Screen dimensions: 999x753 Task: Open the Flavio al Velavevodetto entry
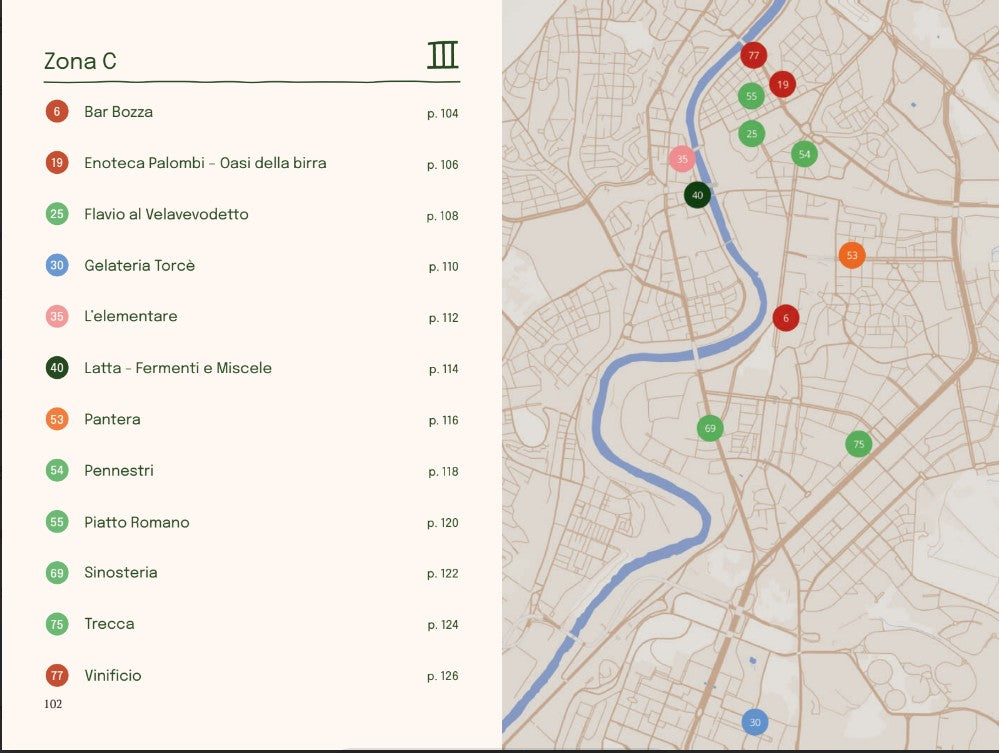pyautogui.click(x=167, y=214)
